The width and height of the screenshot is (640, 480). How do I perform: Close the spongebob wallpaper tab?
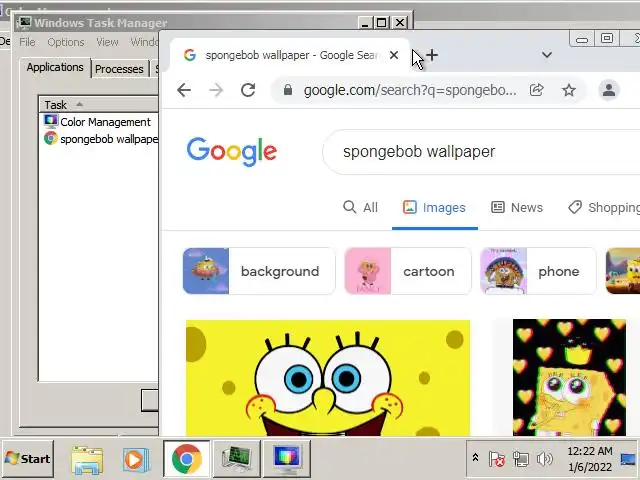[x=394, y=55]
